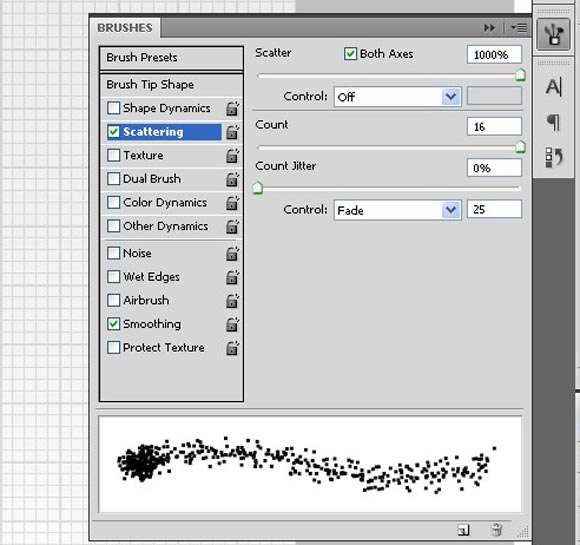Screen dimensions: 580x545
Task: Click the delete brush trash icon
Action: [x=496, y=530]
